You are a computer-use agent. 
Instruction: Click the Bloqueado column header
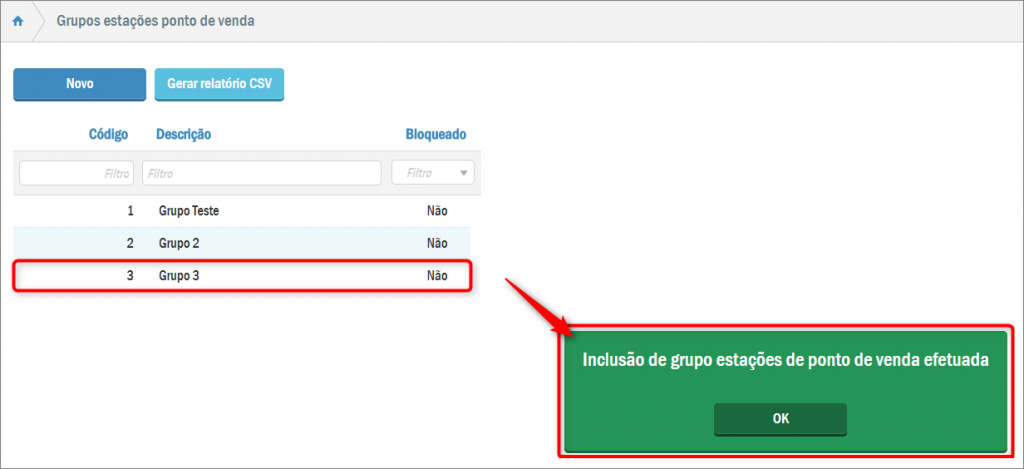click(435, 134)
